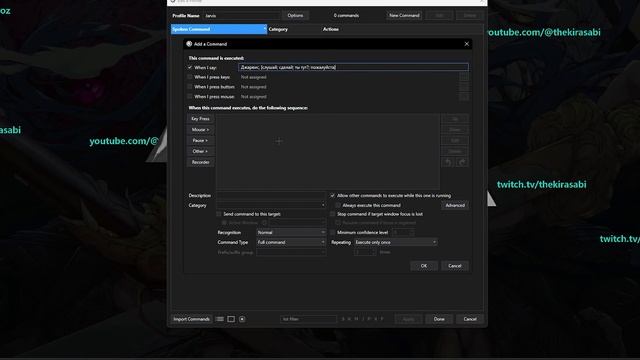Click the Description text field
Viewport: 640px width, 360px height.
click(271, 196)
